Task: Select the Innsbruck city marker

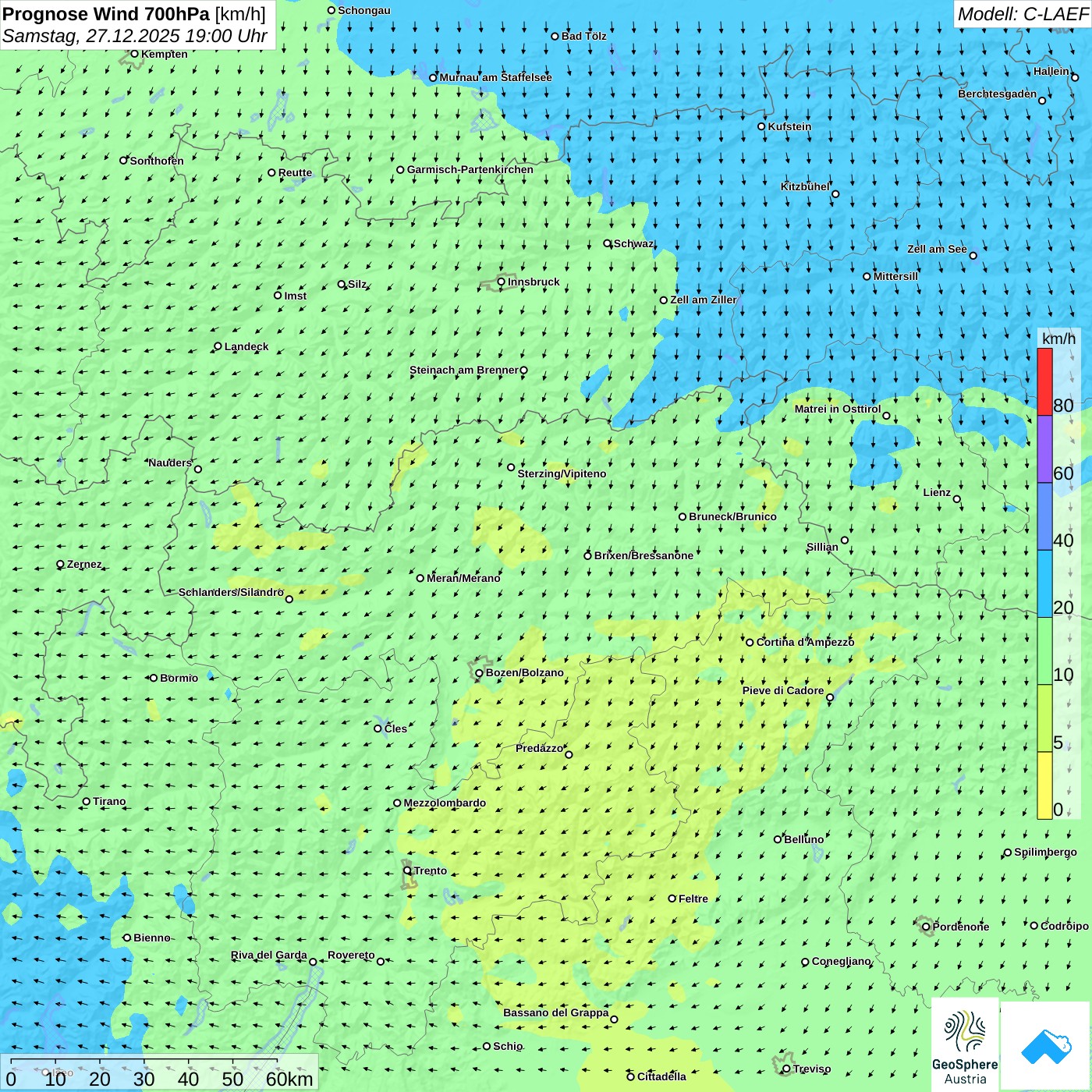Action: (502, 282)
